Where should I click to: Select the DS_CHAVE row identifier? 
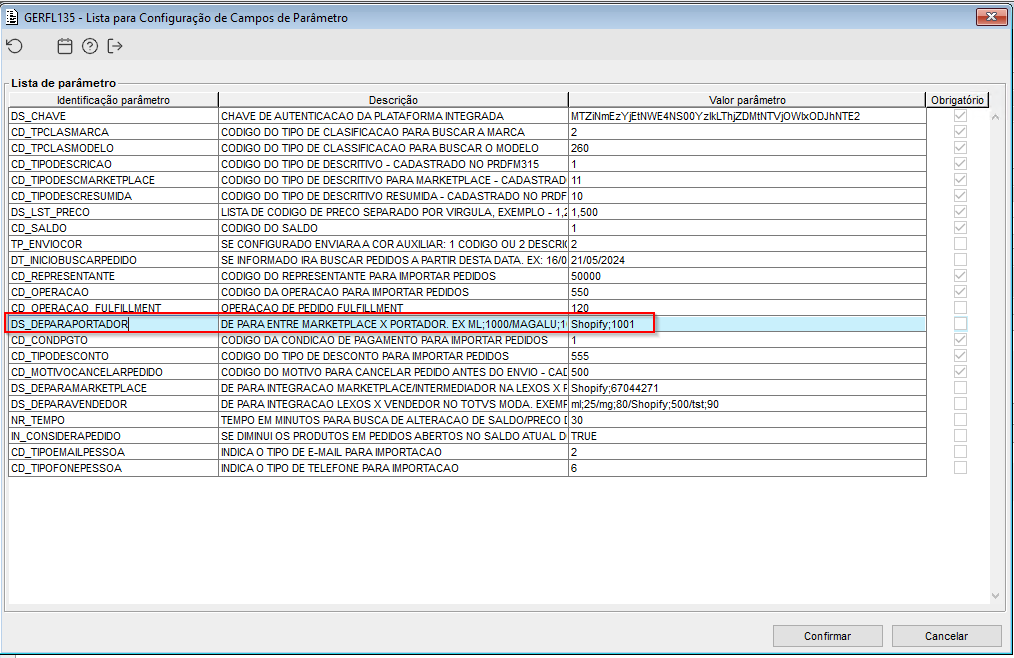(x=113, y=116)
